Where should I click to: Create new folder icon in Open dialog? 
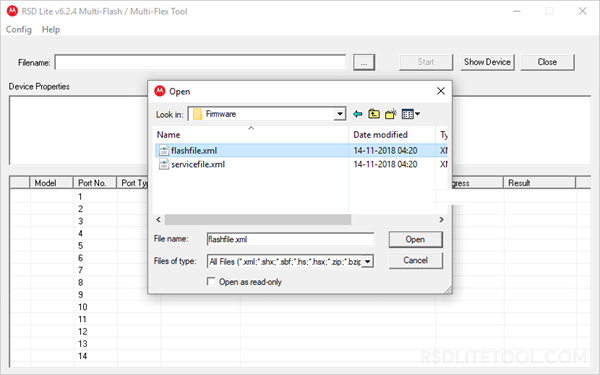coord(391,114)
